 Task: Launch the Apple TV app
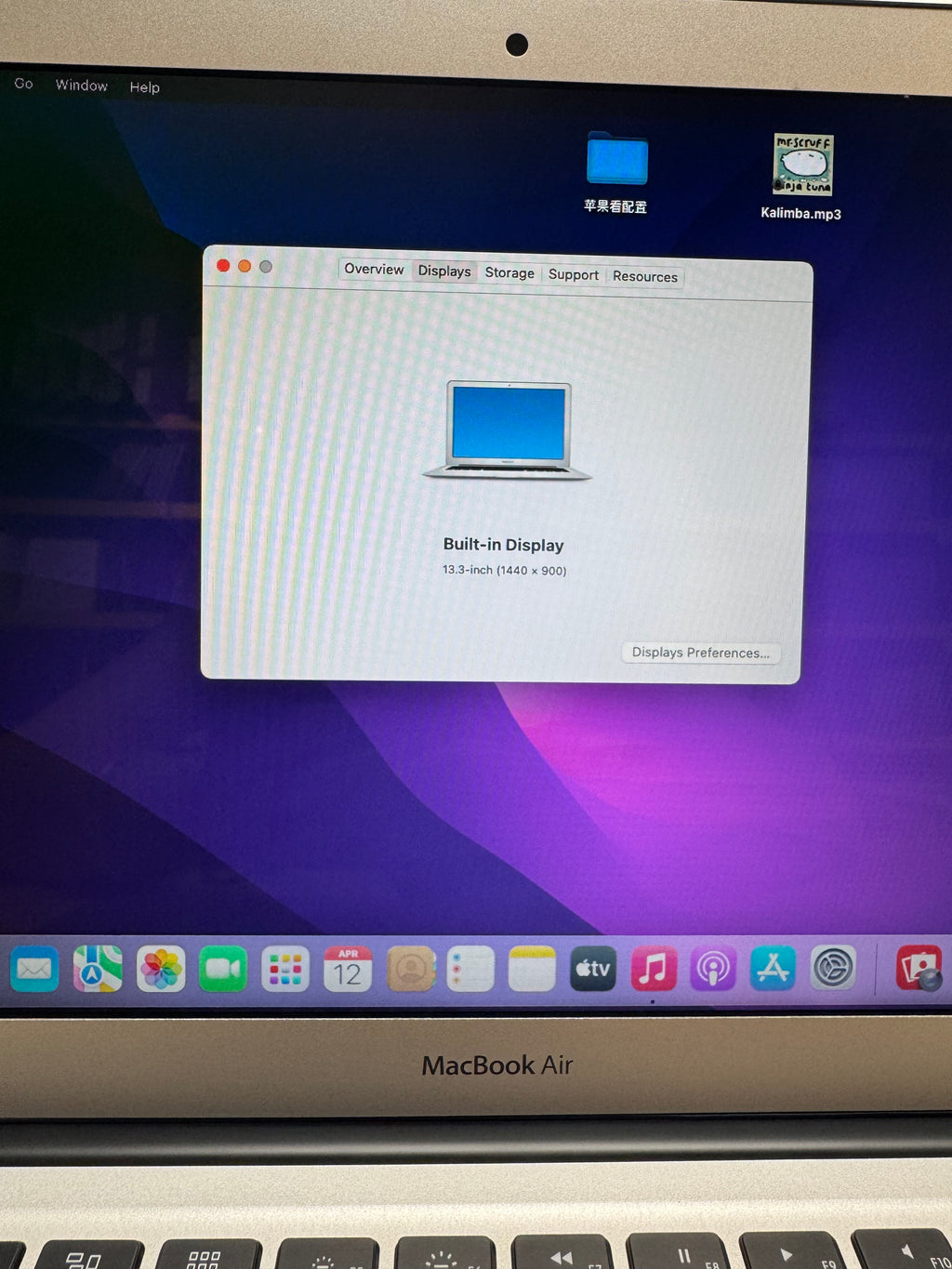click(593, 969)
